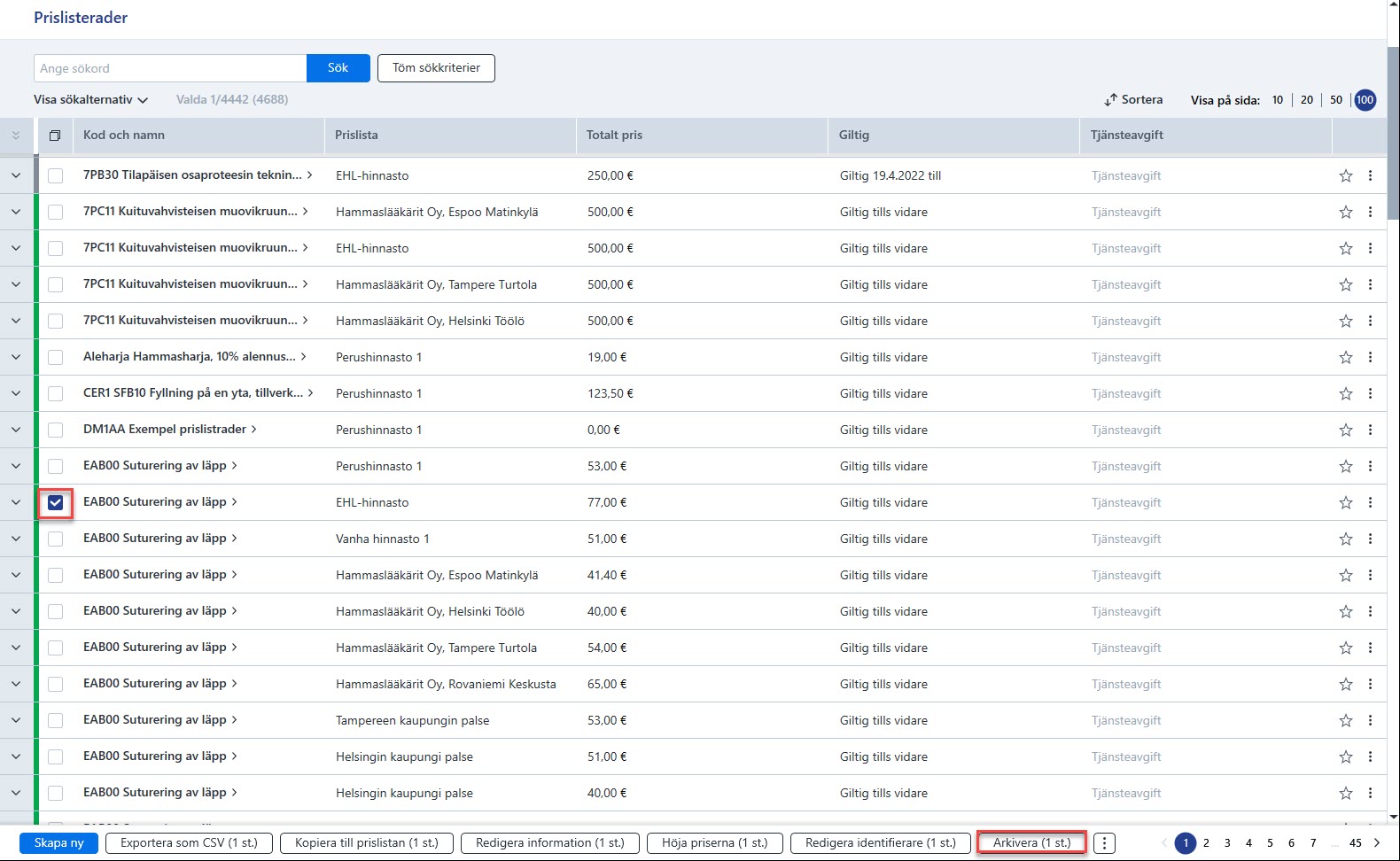The width and height of the screenshot is (1400, 861).
Task: Uncheck the EAB00 EHL-hinnasto row checkbox
Action: pyautogui.click(x=56, y=502)
